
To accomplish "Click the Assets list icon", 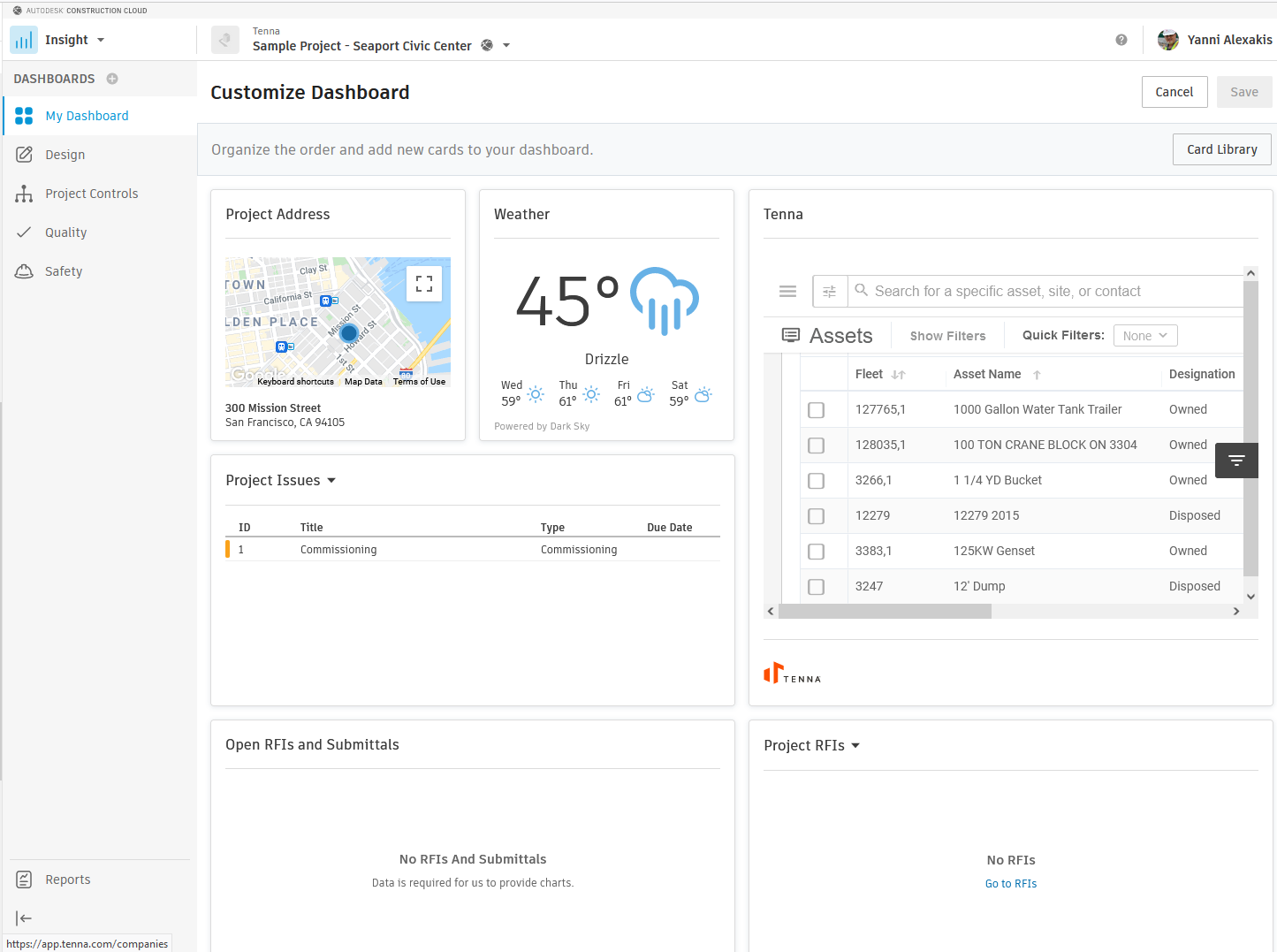I will (x=791, y=335).
